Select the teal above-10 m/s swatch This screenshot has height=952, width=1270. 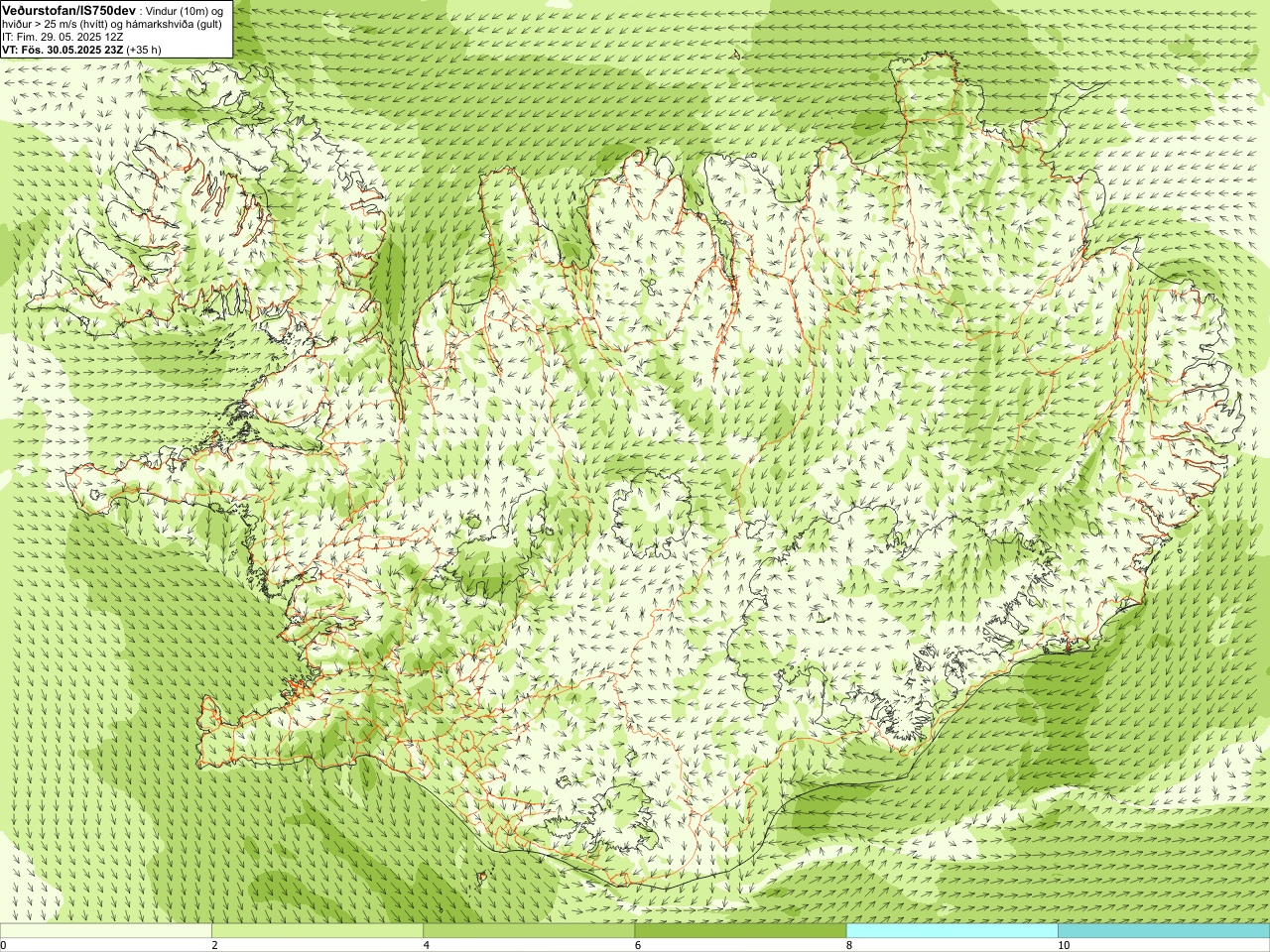pyautogui.click(x=1164, y=931)
